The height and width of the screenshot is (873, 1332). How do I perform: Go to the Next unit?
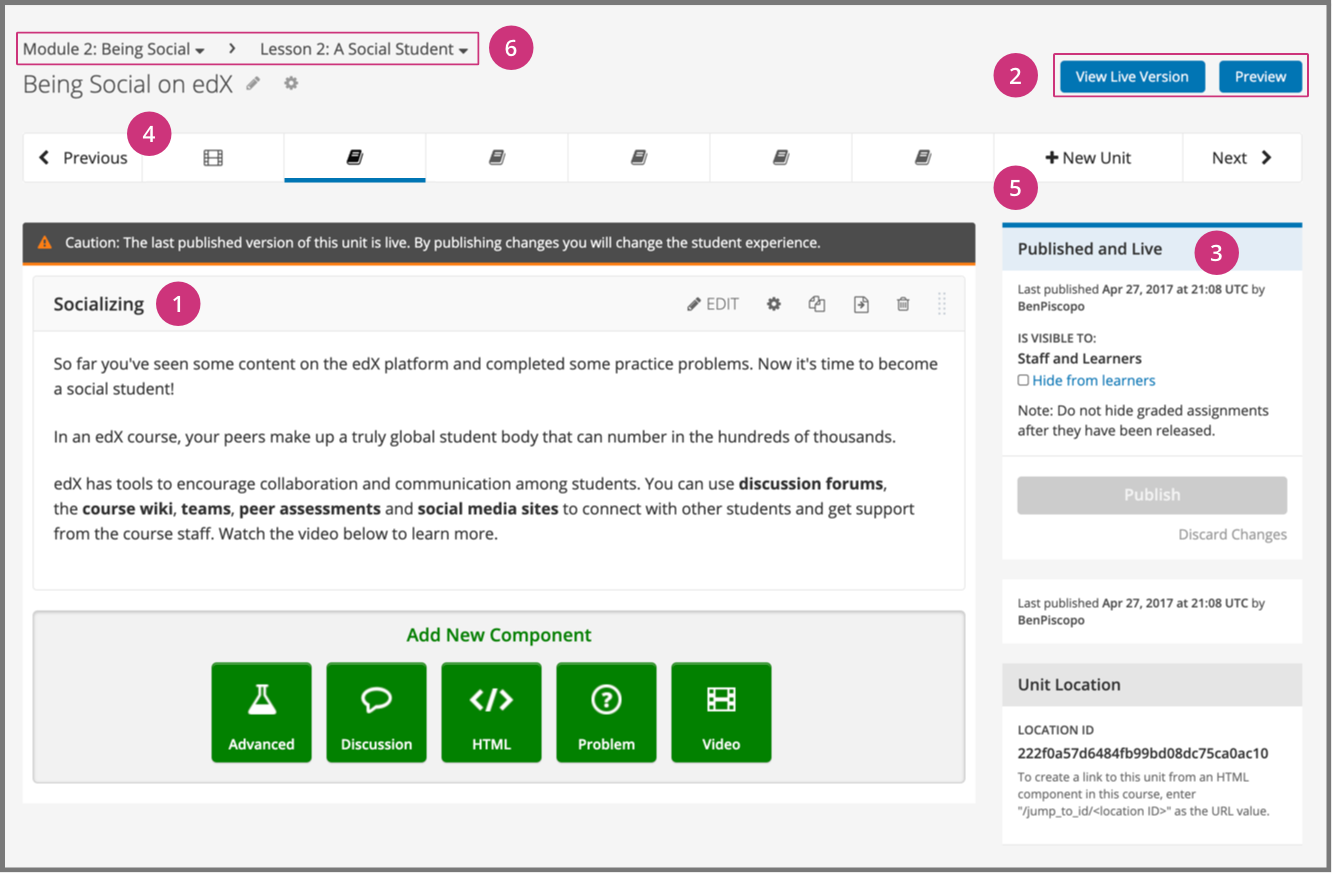point(1241,158)
